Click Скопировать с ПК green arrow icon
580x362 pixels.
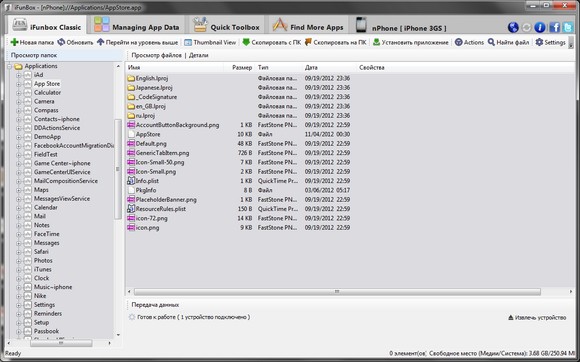click(x=246, y=42)
